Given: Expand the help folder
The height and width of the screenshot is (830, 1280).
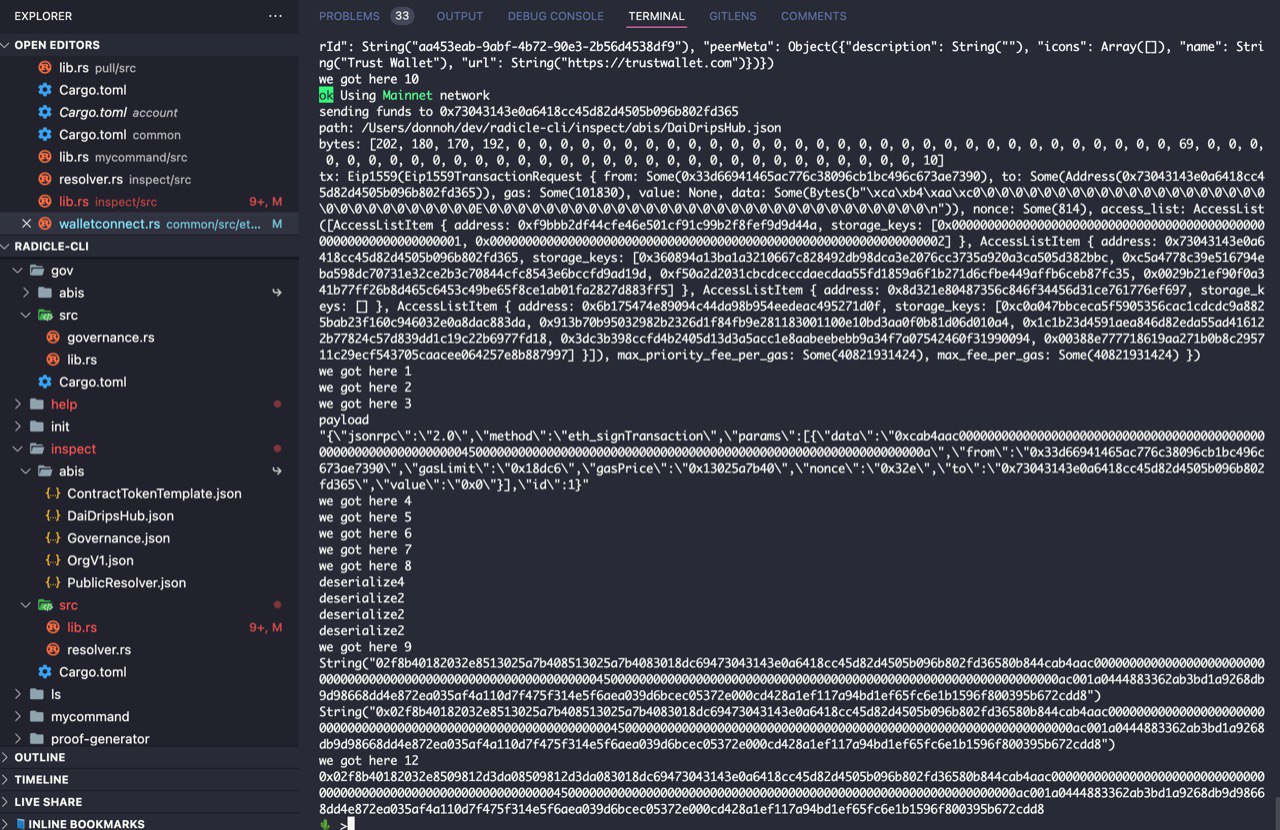Looking at the screenshot, I should click(17, 404).
